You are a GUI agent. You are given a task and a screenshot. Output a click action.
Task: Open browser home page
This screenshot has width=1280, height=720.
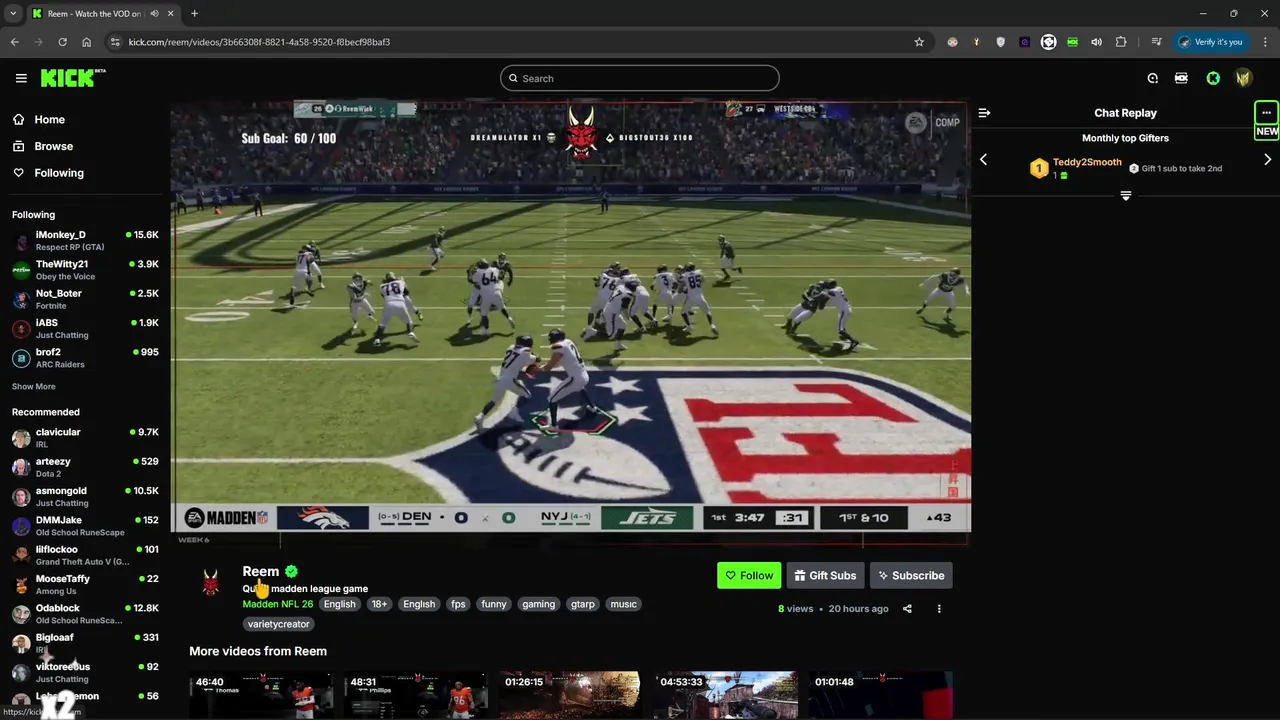click(x=86, y=42)
